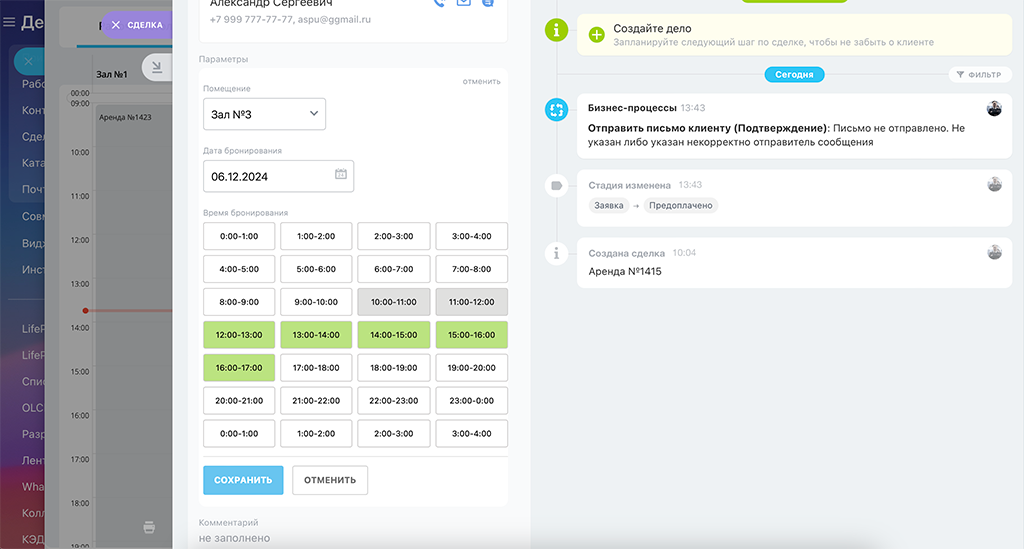The height and width of the screenshot is (549, 1024).
Task: Click the Сегодня date label in timeline
Action: click(794, 75)
